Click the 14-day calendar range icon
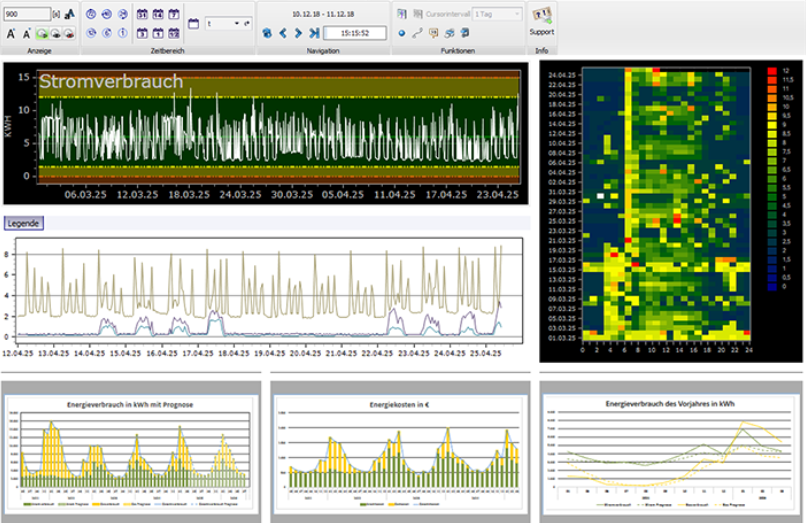The image size is (806, 523). (157, 15)
